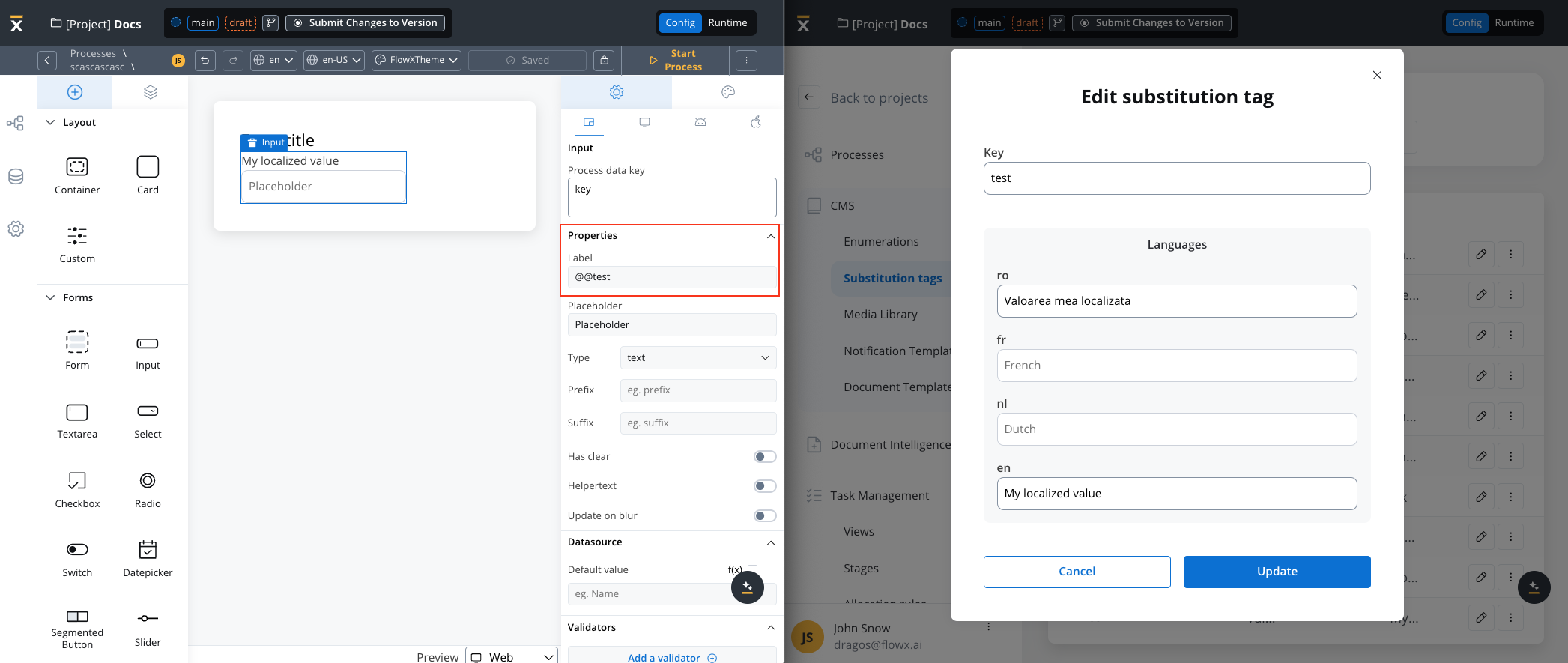Open the add component plus tab
This screenshot has height=663, width=1568.
(75, 92)
